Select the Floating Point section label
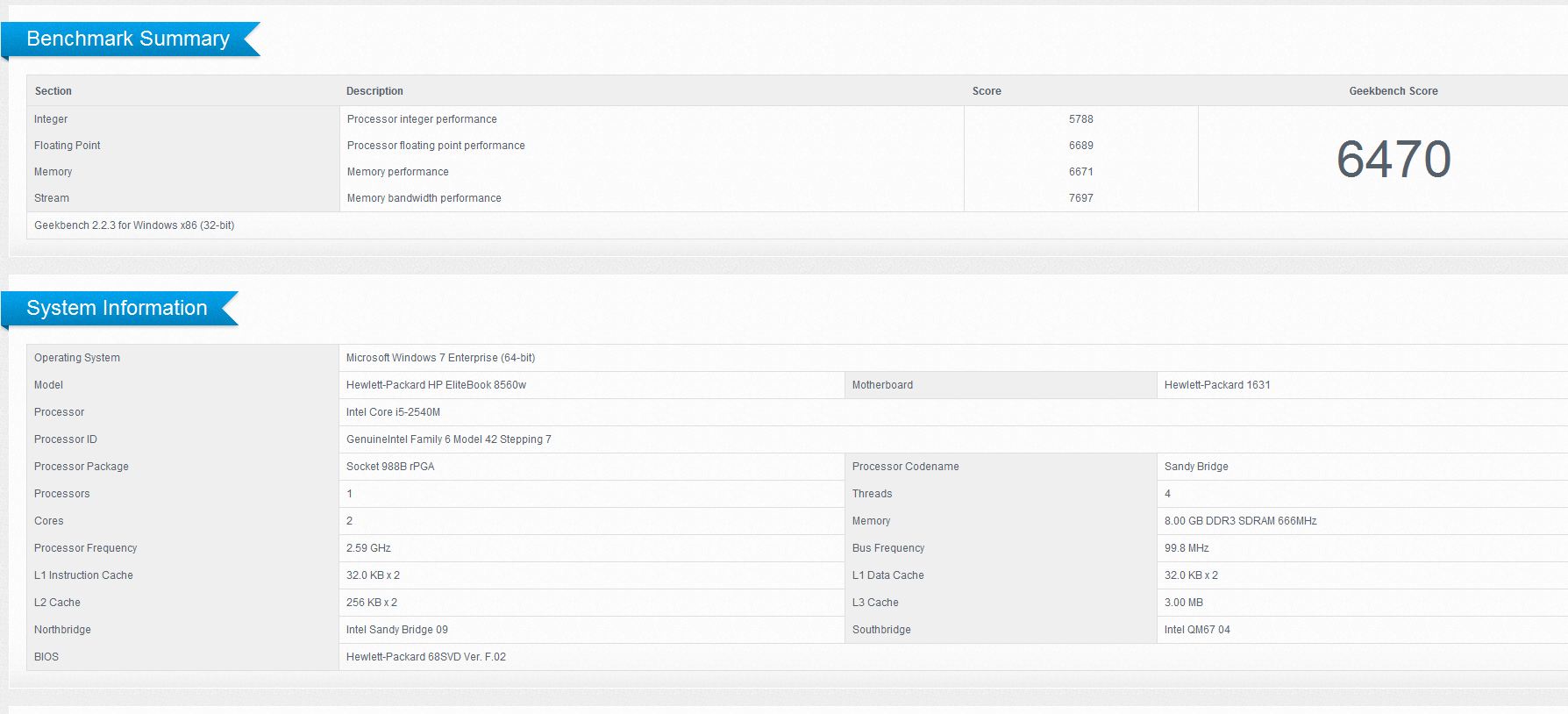Viewport: 1568px width, 714px height. pyautogui.click(x=68, y=146)
